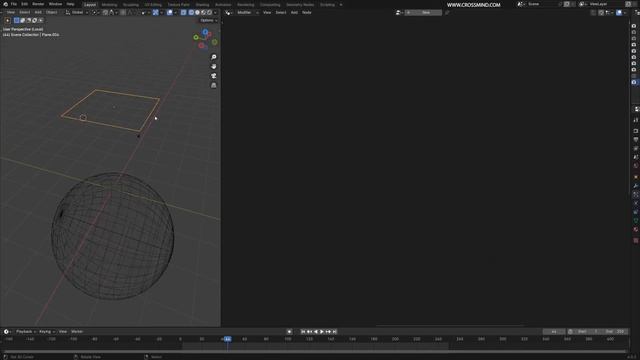Open the node editor Node menu

click(307, 13)
